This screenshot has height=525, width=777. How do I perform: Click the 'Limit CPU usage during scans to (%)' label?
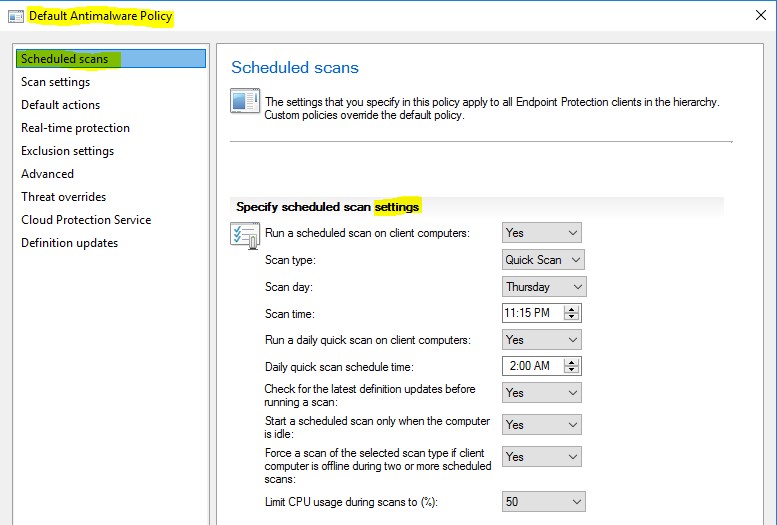pos(351,502)
